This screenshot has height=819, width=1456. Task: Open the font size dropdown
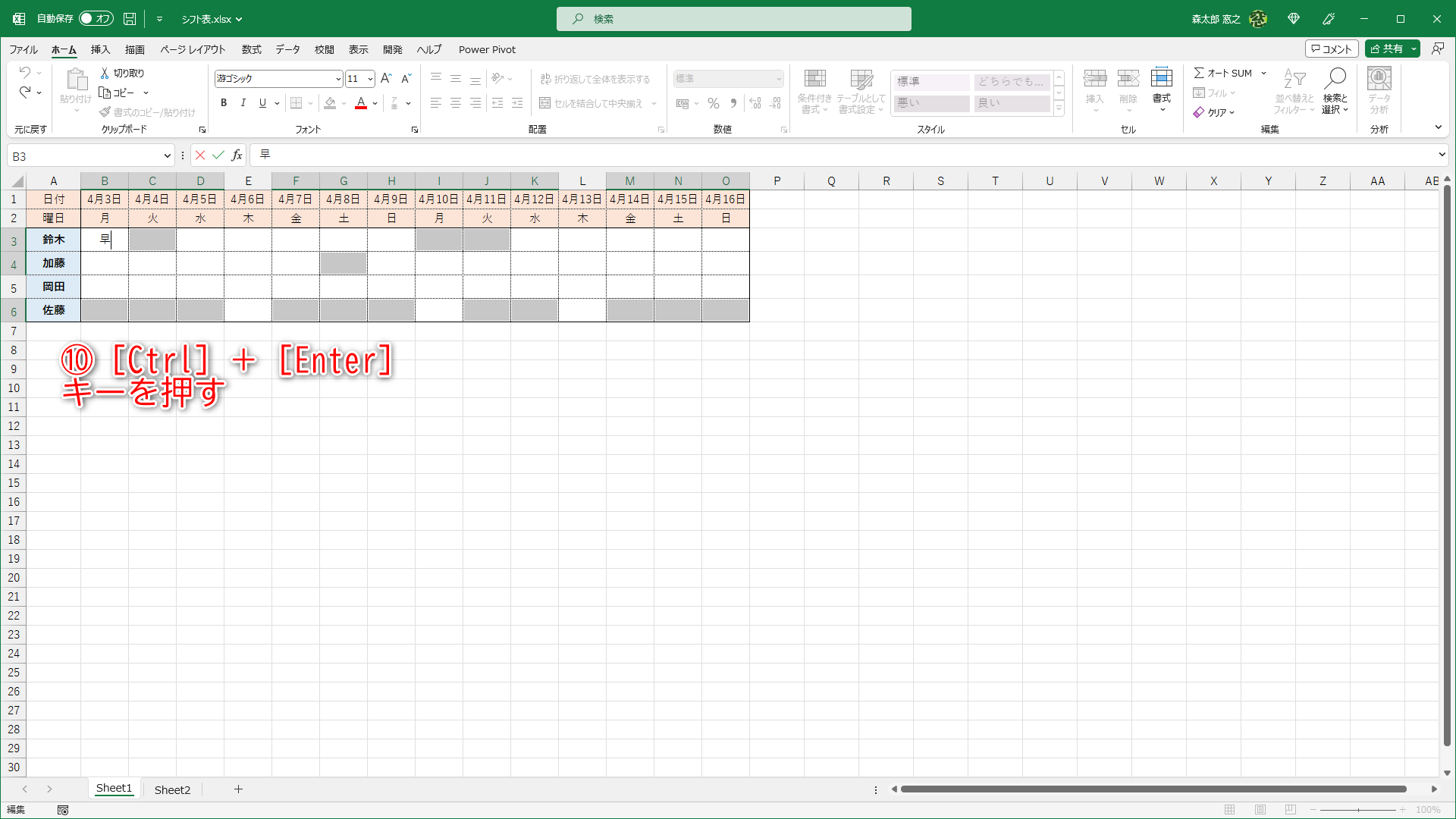(370, 79)
